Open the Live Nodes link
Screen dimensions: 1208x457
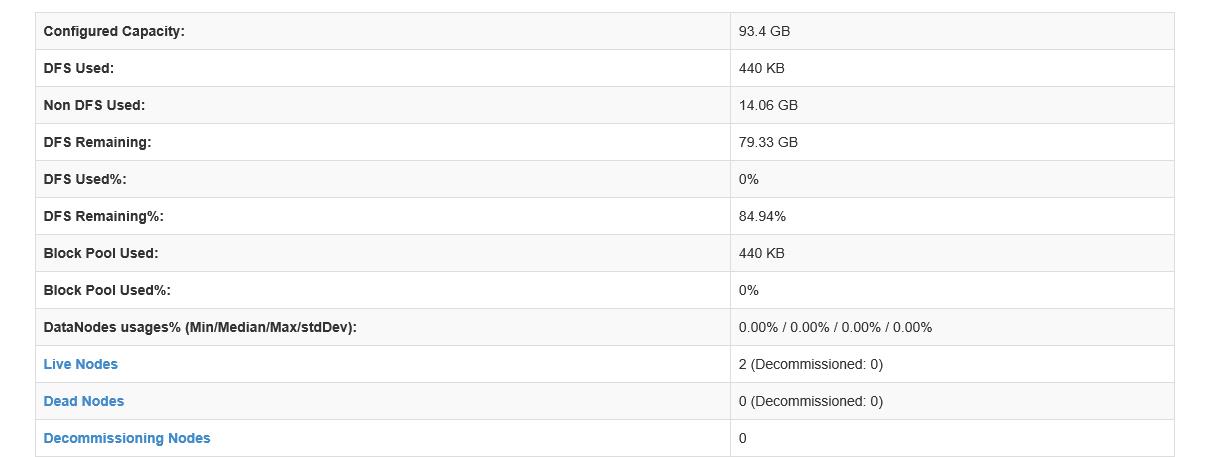[x=81, y=364]
